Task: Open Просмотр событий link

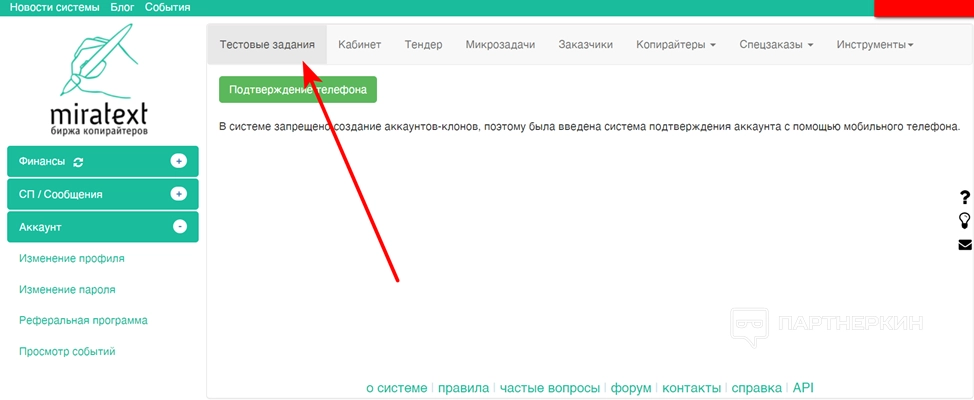Action: pyautogui.click(x=67, y=352)
